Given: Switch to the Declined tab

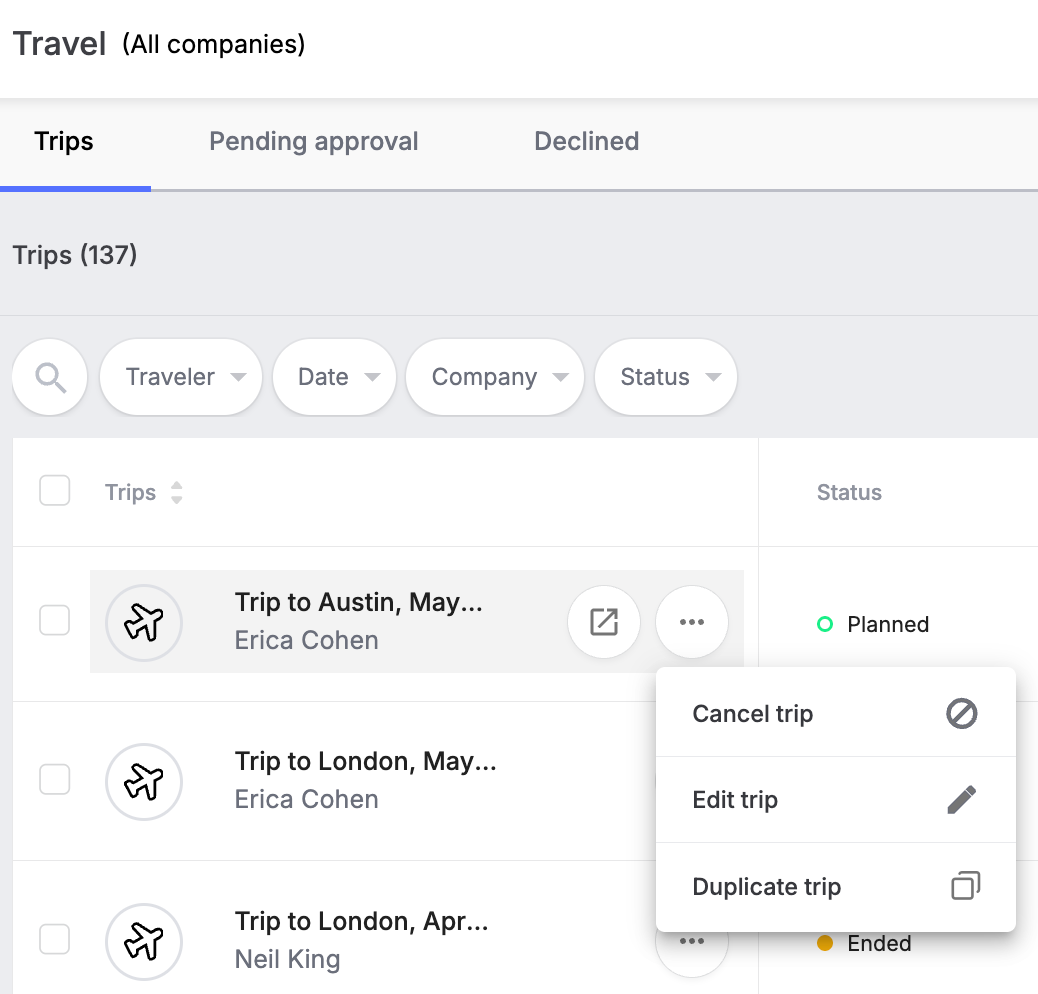Looking at the screenshot, I should [x=587, y=141].
